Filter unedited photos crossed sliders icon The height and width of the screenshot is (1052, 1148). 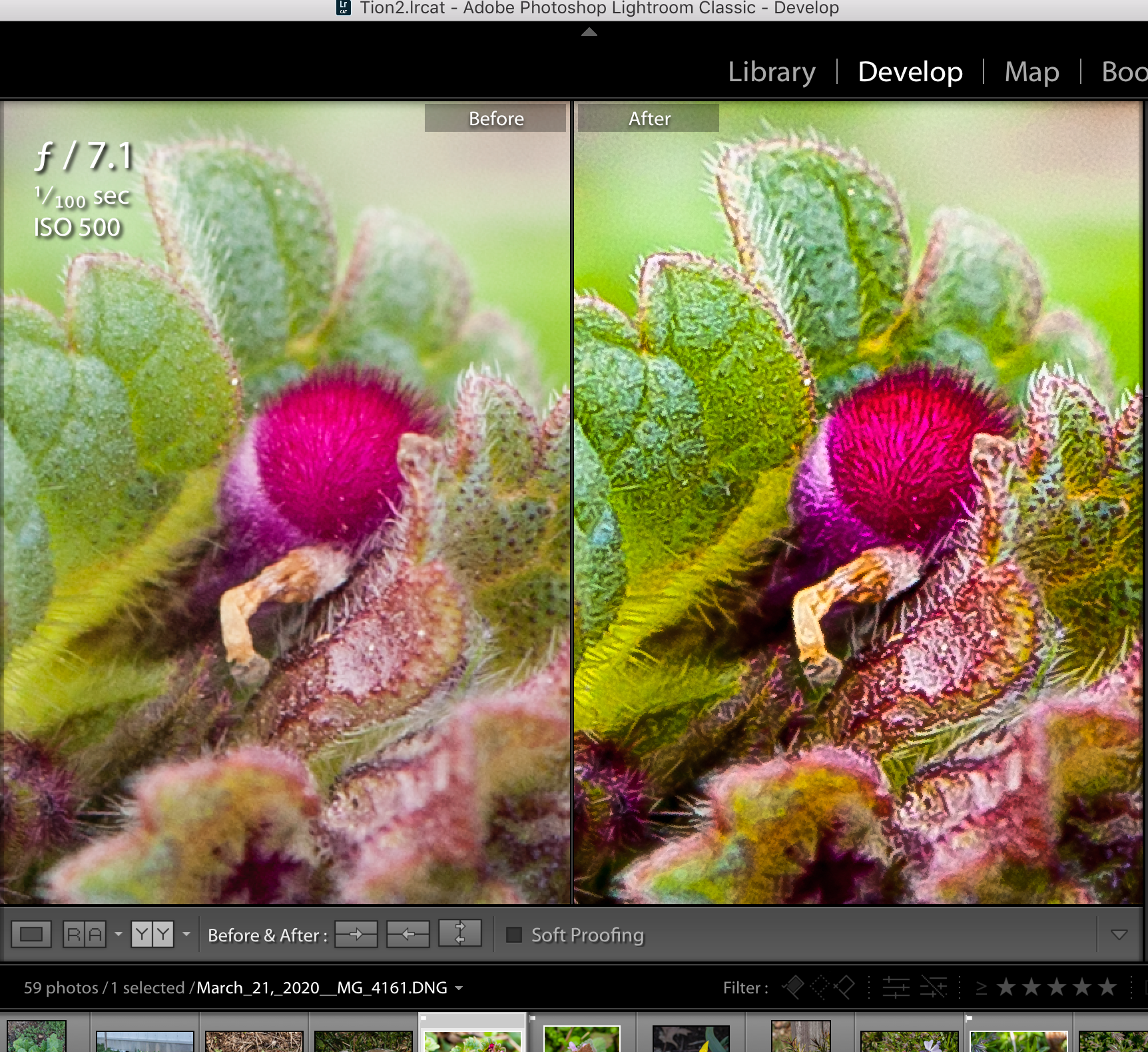point(934,987)
